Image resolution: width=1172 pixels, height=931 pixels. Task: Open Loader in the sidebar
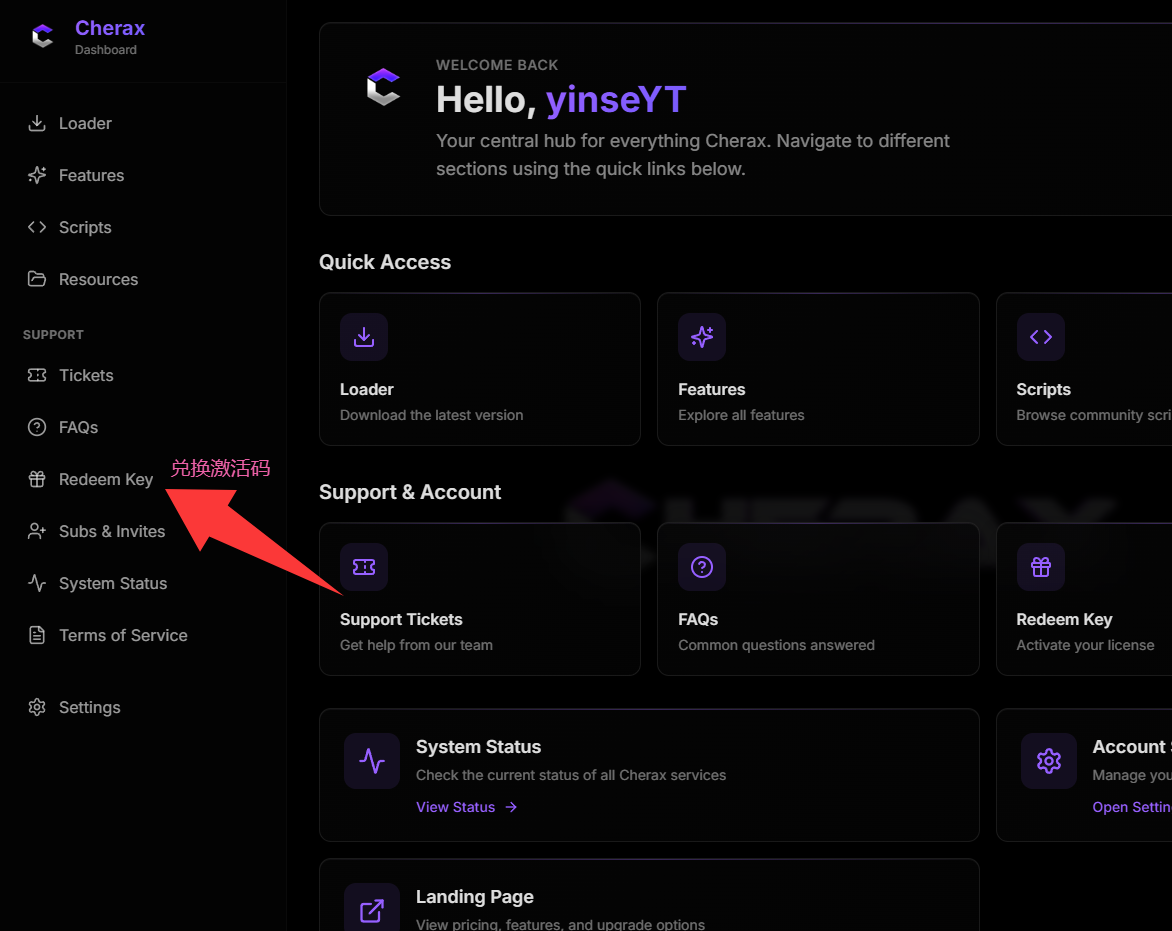pyautogui.click(x=85, y=124)
